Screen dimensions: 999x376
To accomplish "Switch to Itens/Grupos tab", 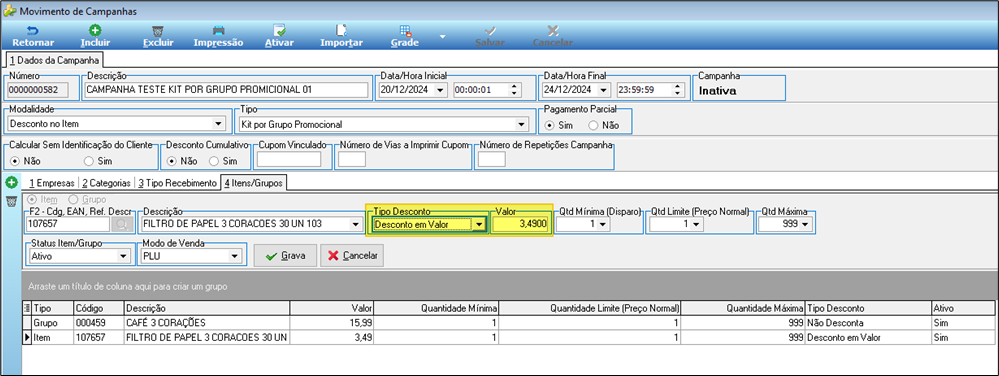I will [x=254, y=183].
